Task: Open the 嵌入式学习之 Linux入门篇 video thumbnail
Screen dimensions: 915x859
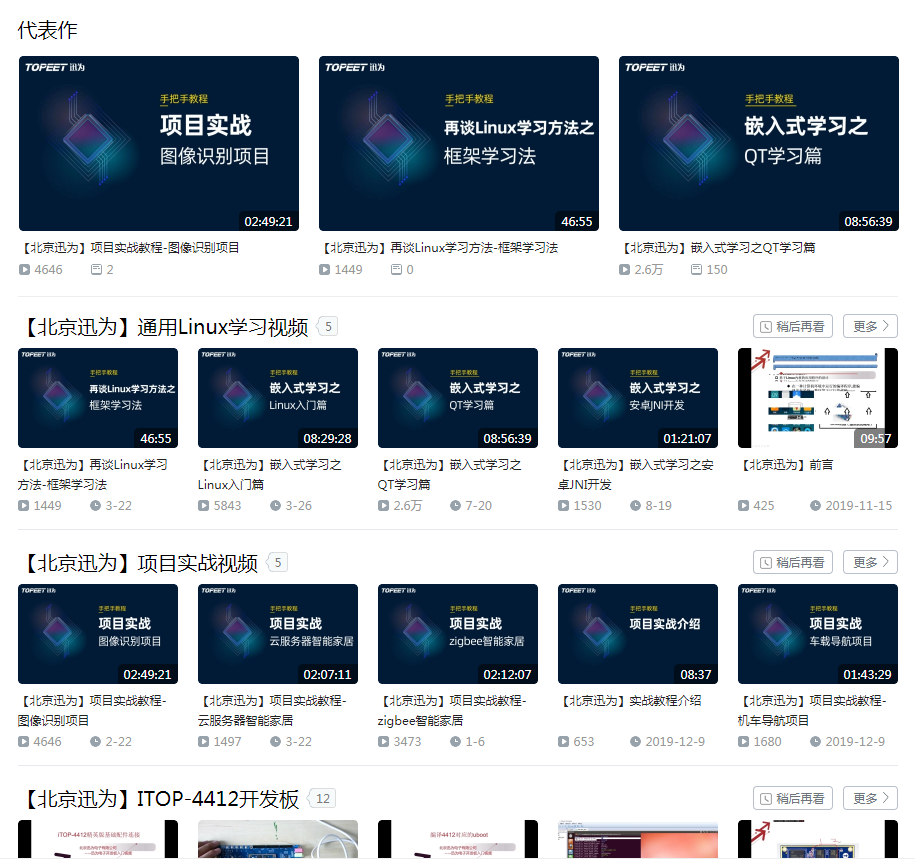Action: tap(278, 398)
